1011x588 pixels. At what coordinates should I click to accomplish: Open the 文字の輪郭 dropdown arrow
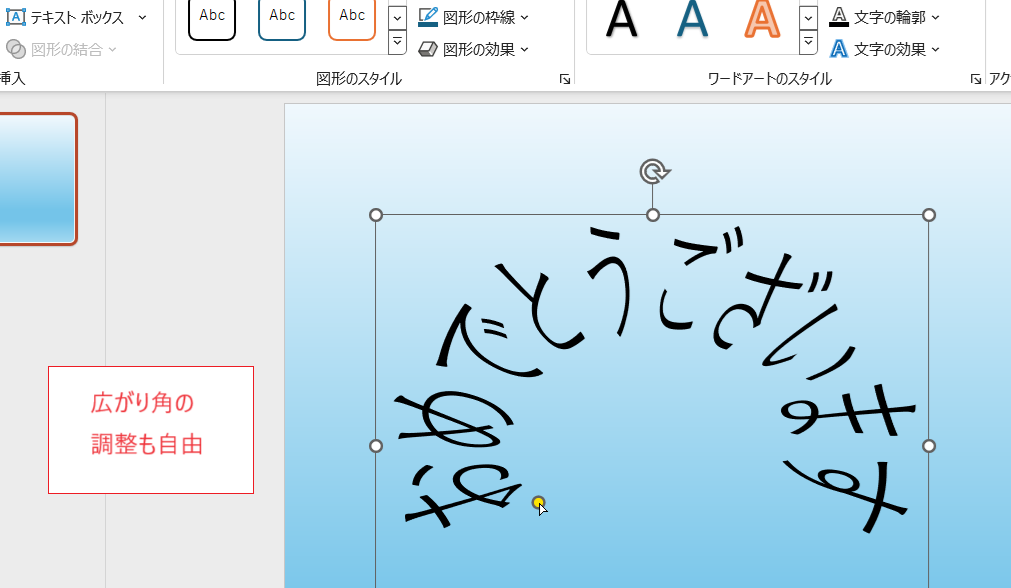click(936, 18)
